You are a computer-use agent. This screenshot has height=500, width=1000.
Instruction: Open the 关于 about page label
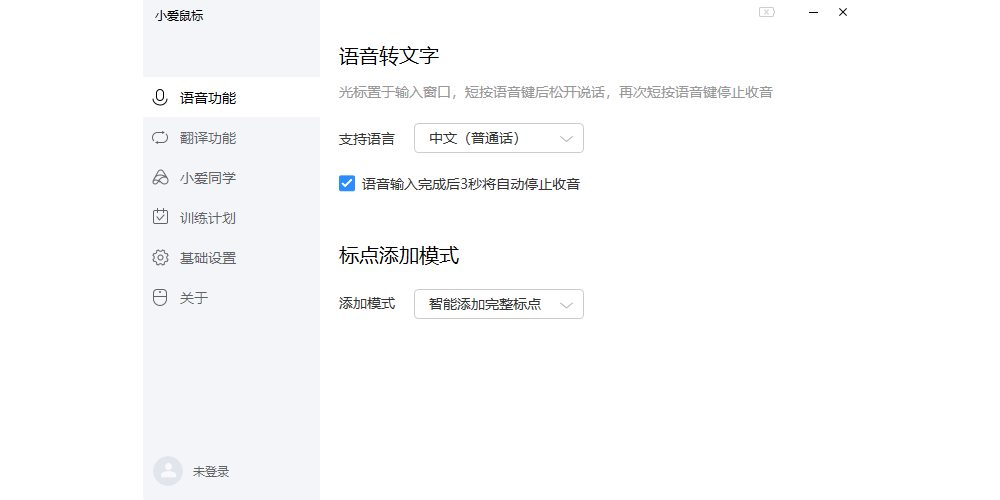(194, 298)
